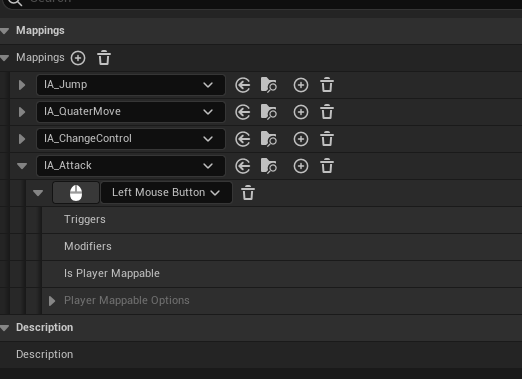The width and height of the screenshot is (522, 379).
Task: Delete the IA_QuaterMove mapping
Action: tap(327, 112)
